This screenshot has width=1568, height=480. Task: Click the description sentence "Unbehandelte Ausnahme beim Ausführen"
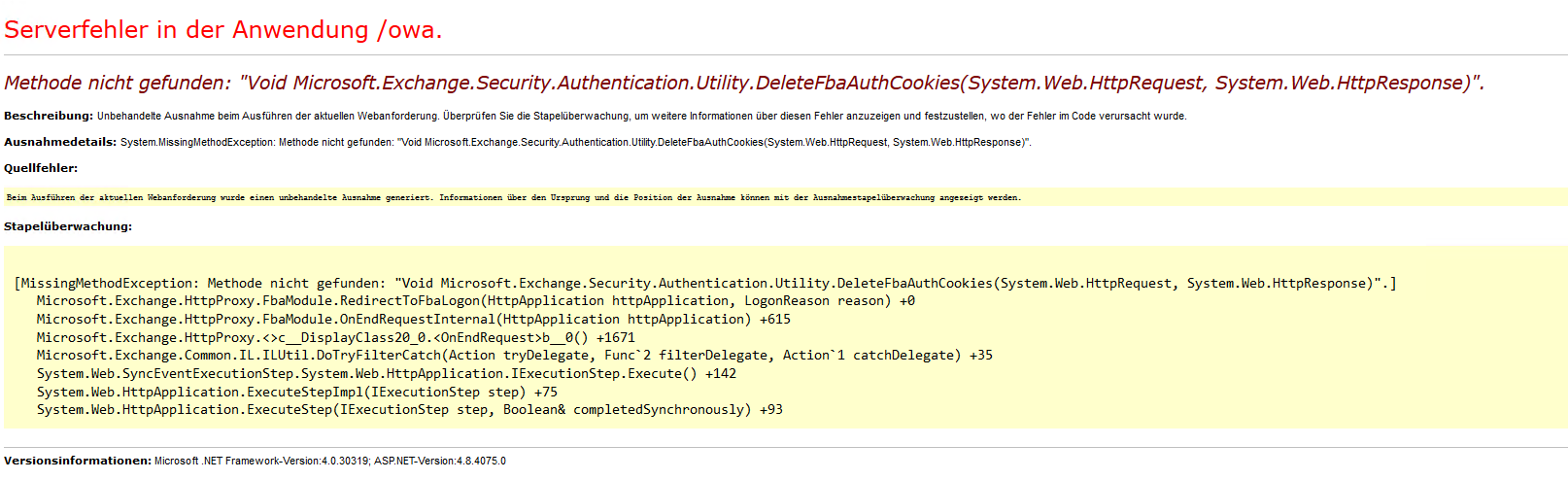(642, 116)
